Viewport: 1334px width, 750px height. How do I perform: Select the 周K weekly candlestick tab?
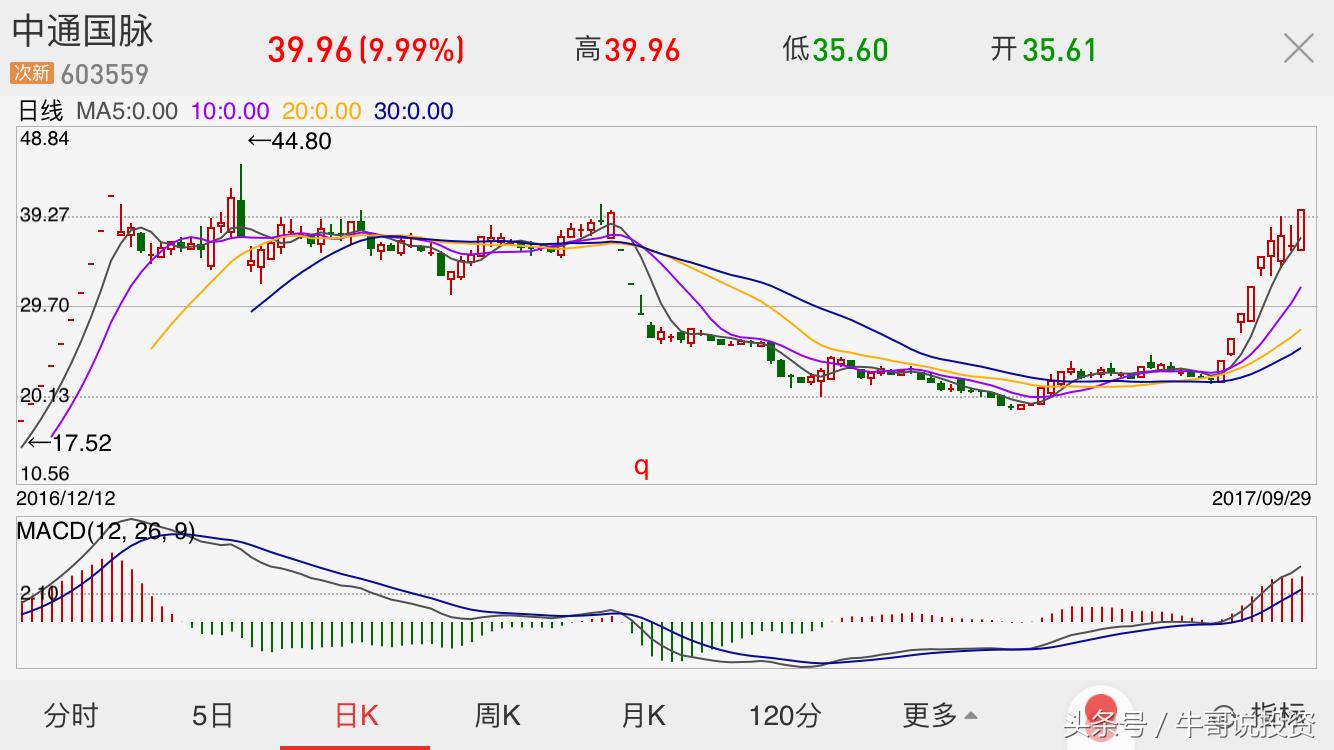497,715
